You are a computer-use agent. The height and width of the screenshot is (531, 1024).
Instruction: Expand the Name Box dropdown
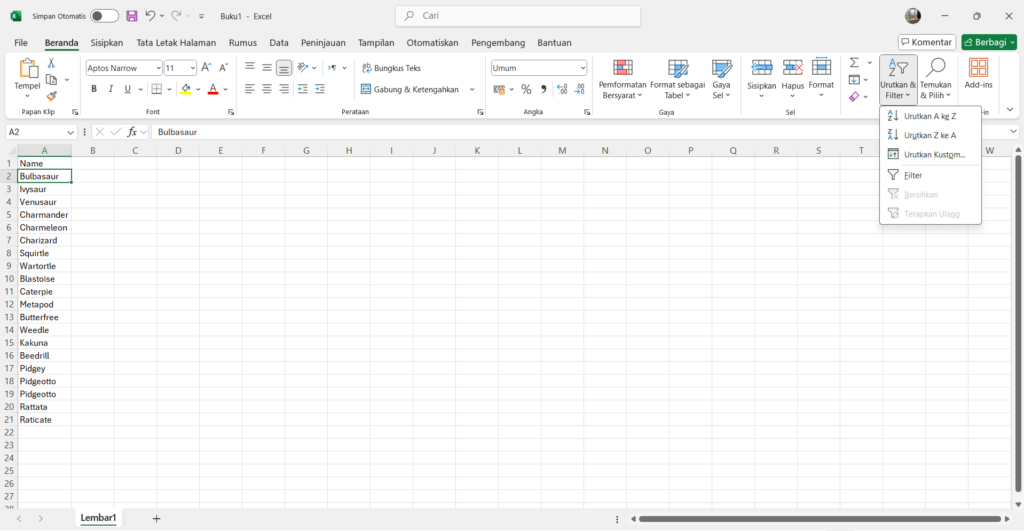coord(70,132)
